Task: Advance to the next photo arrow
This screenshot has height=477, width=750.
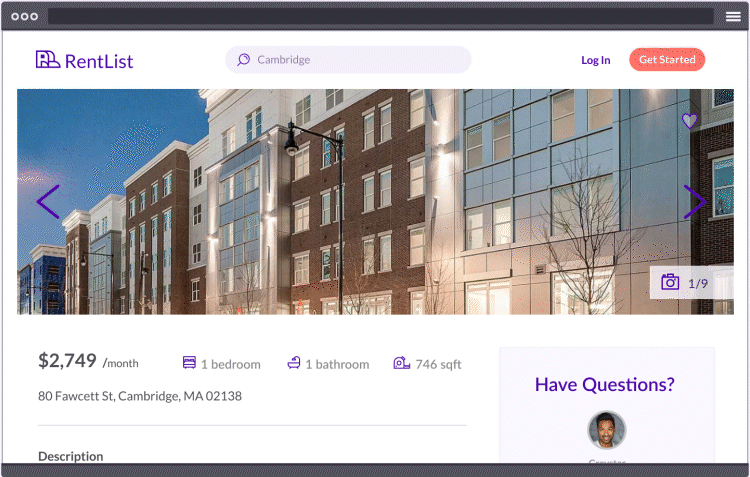Action: click(695, 202)
